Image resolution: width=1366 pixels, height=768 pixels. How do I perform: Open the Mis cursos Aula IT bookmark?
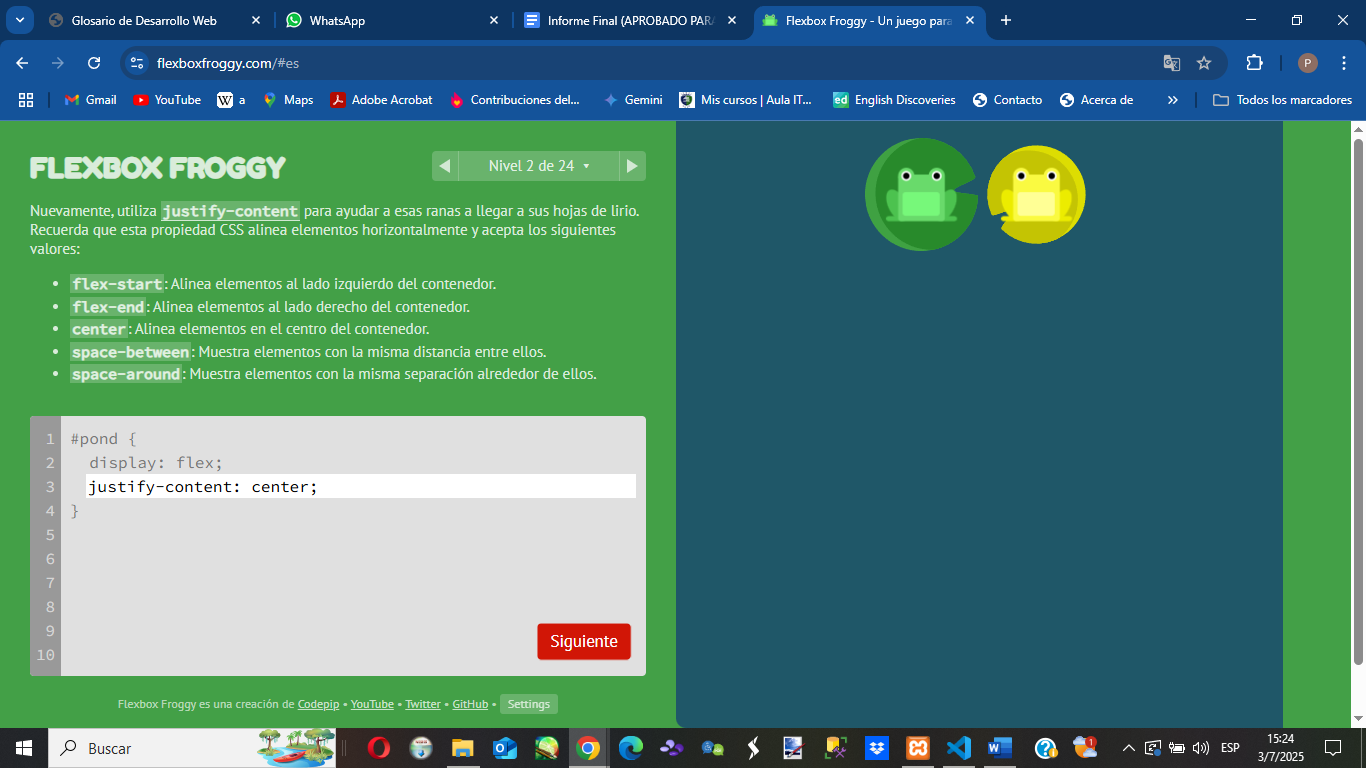(x=746, y=100)
